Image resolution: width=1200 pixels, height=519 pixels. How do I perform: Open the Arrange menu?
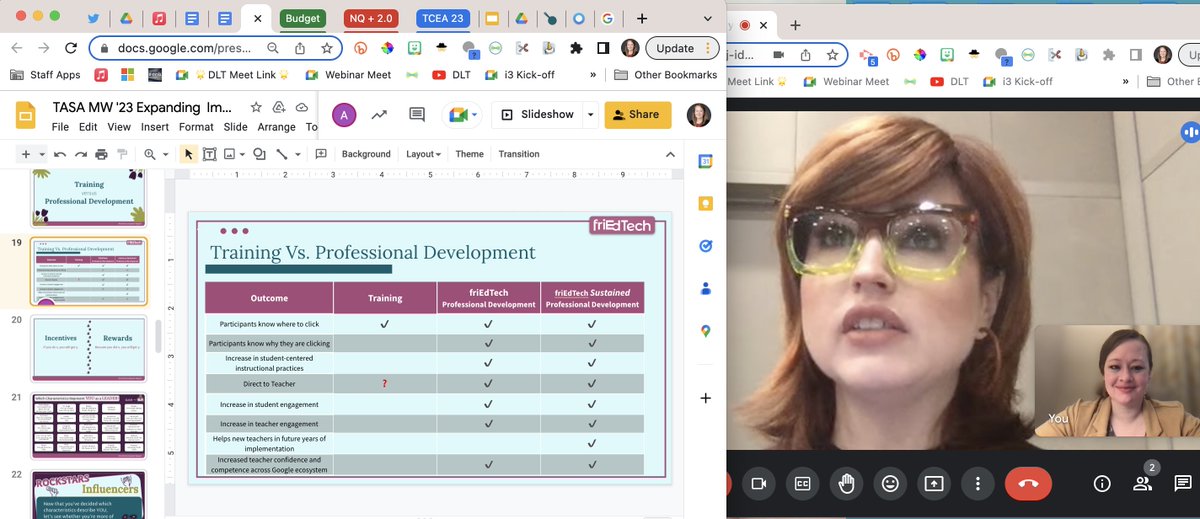(276, 127)
